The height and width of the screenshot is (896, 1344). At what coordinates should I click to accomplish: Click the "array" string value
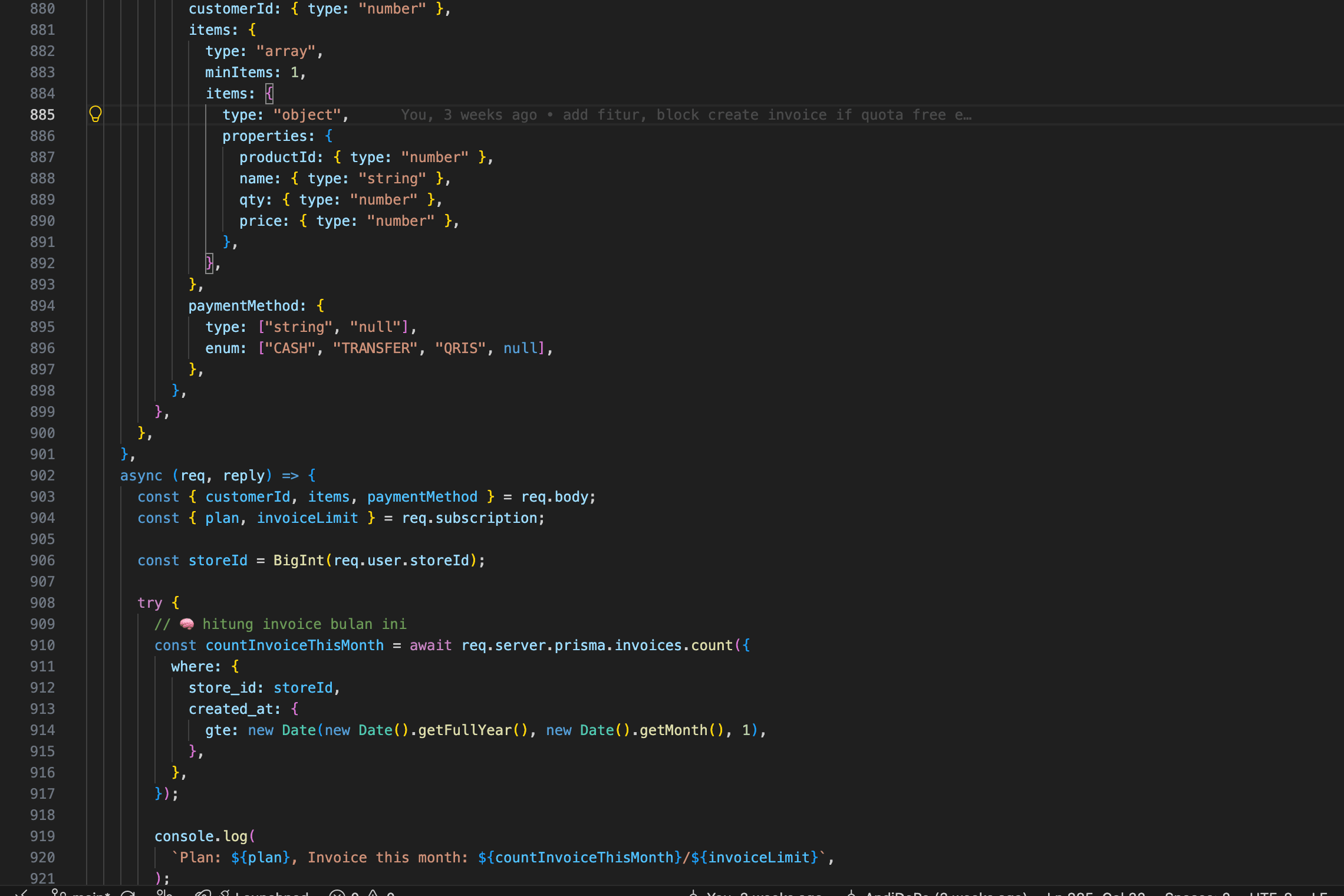click(x=286, y=51)
